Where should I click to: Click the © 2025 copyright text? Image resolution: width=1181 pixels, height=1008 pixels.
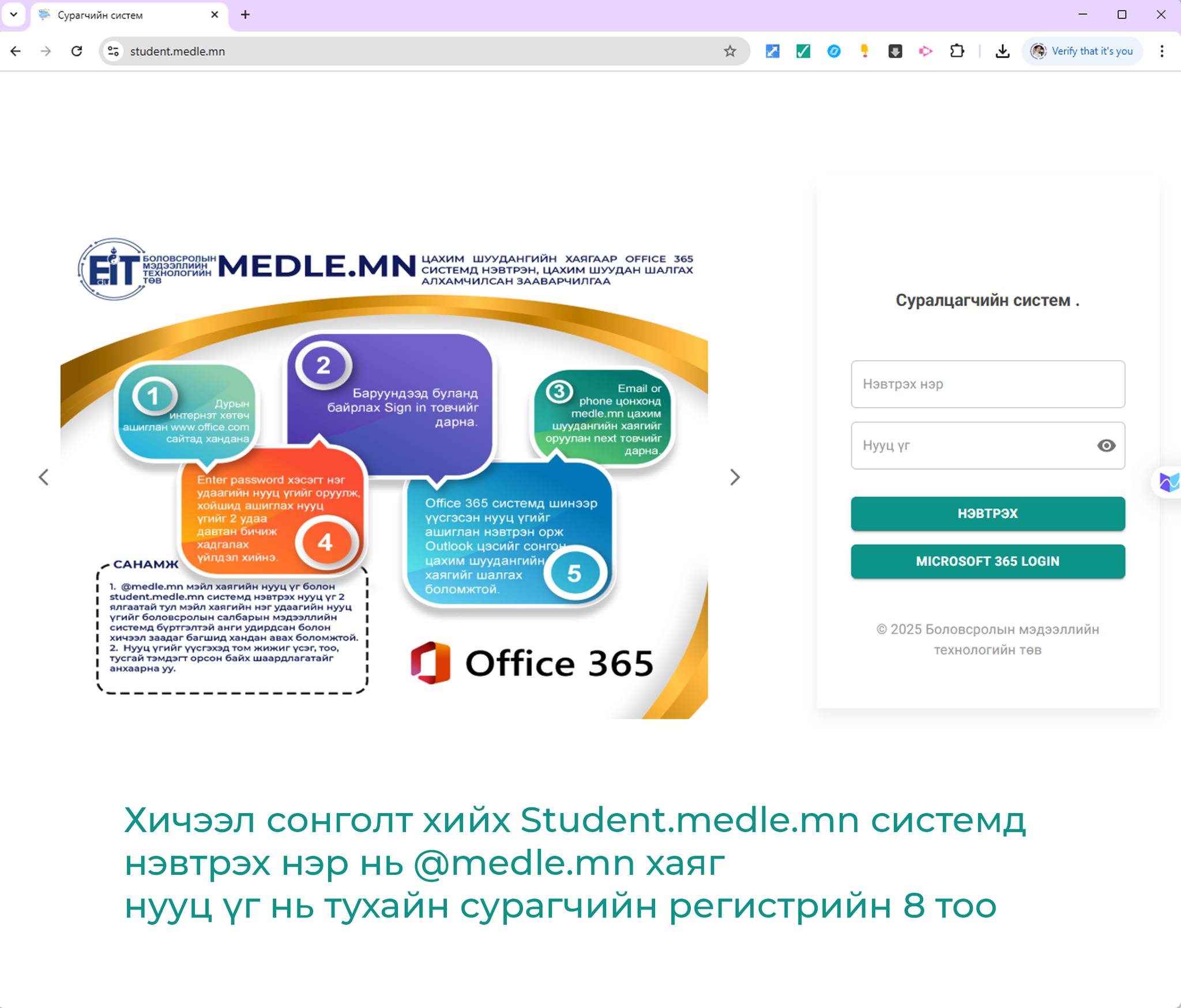coord(987,640)
